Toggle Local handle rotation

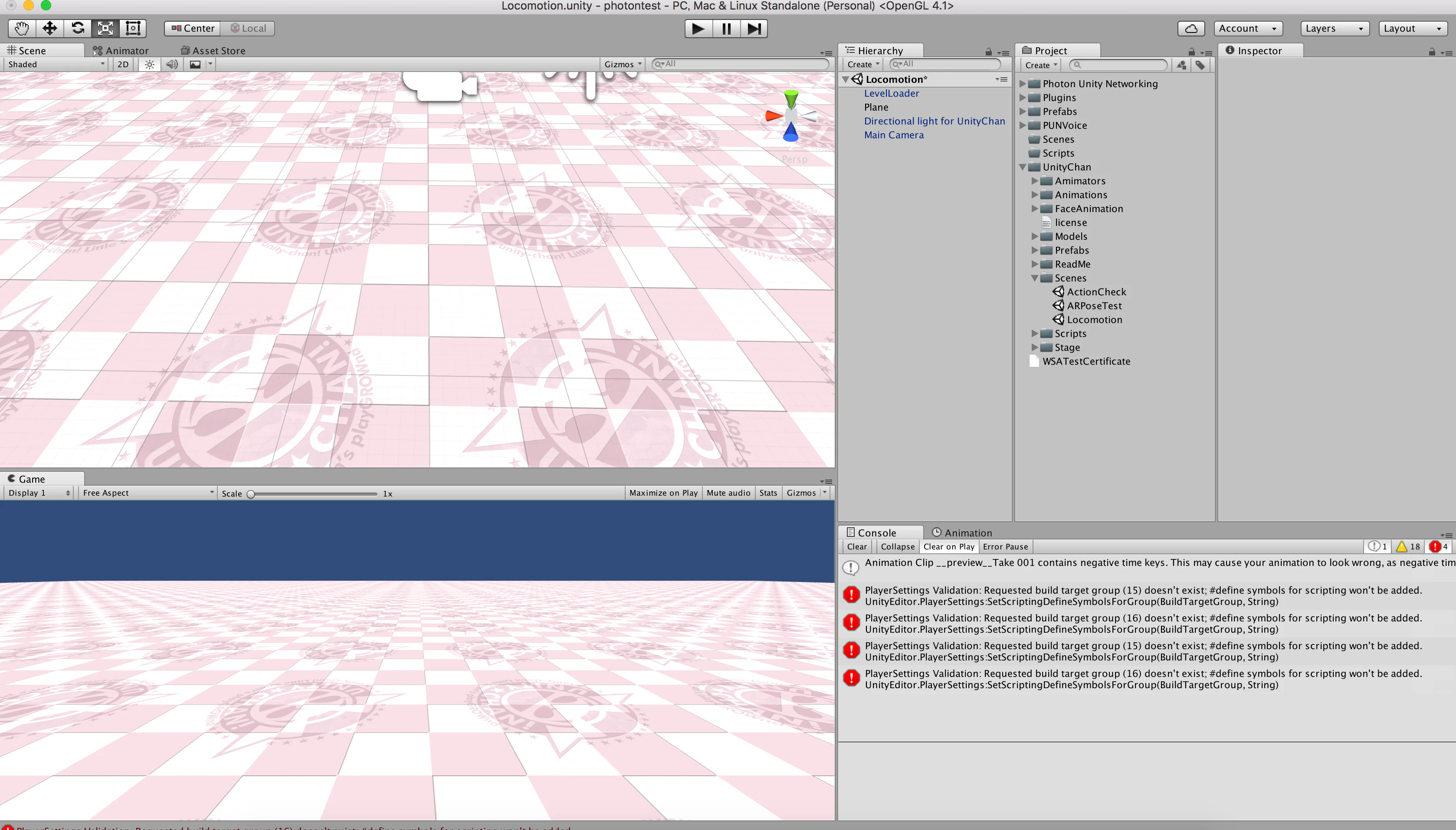(248, 29)
